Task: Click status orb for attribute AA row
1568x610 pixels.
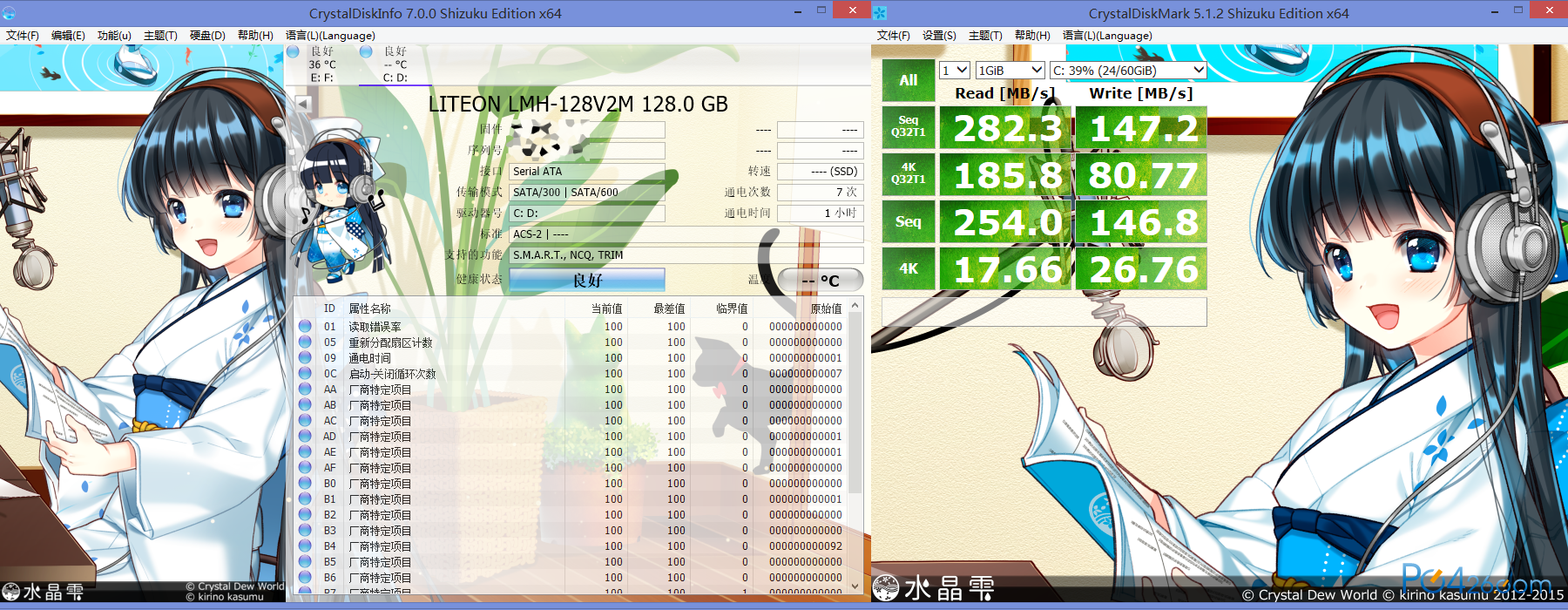Action: [305, 389]
